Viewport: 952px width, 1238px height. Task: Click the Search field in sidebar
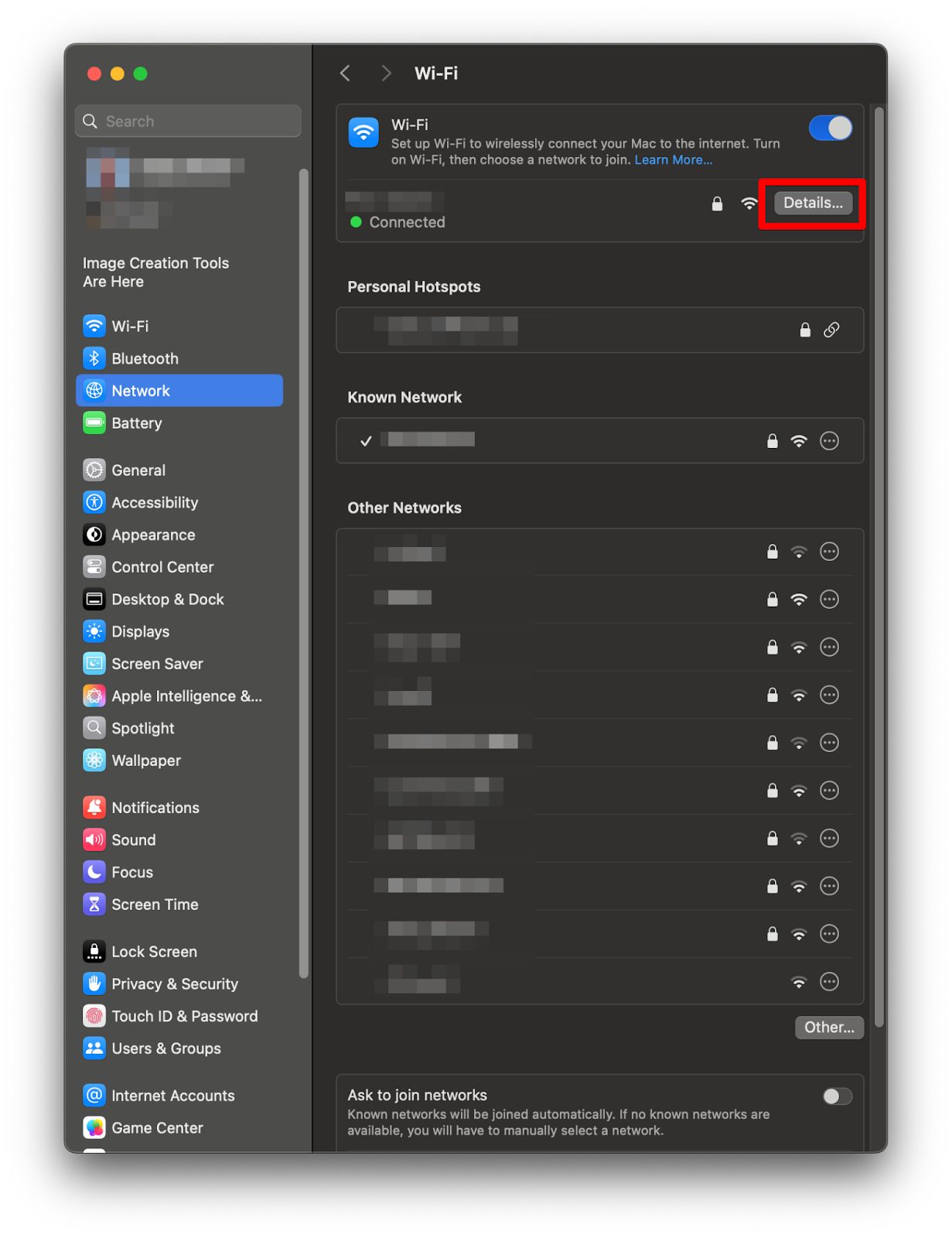coord(189,121)
